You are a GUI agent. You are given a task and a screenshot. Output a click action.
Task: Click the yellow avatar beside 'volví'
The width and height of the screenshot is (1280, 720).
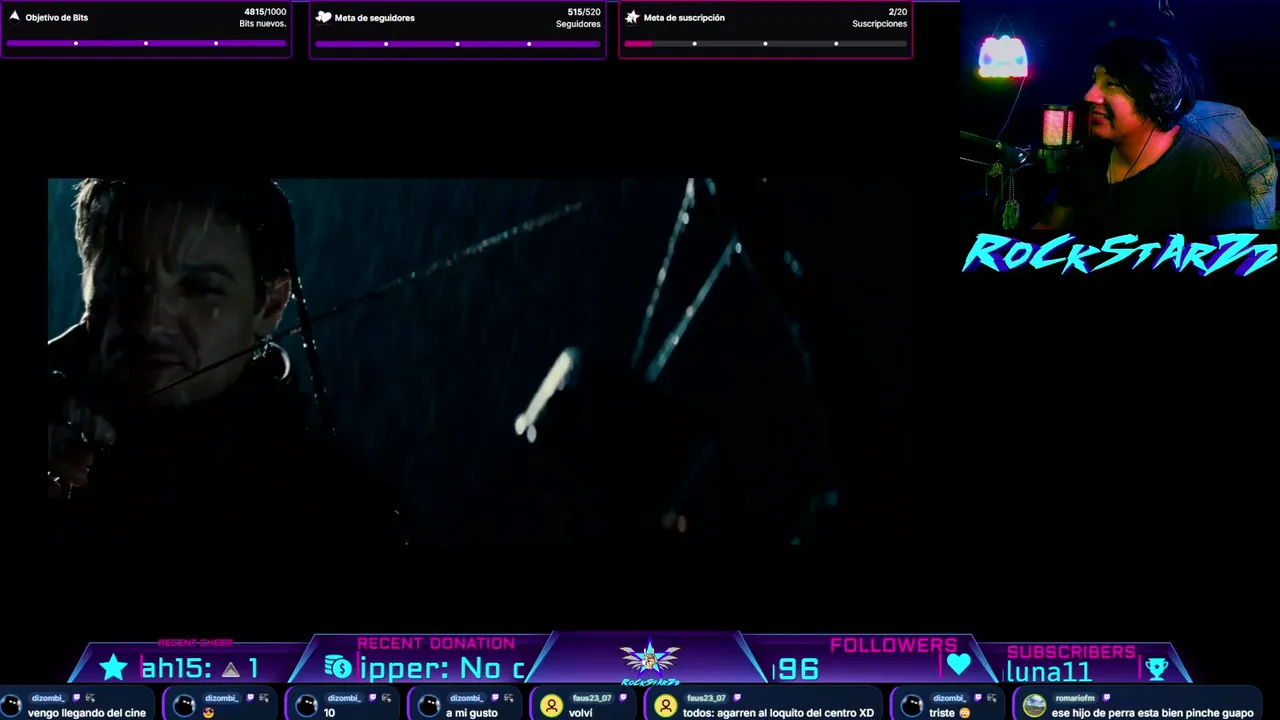[x=551, y=705]
